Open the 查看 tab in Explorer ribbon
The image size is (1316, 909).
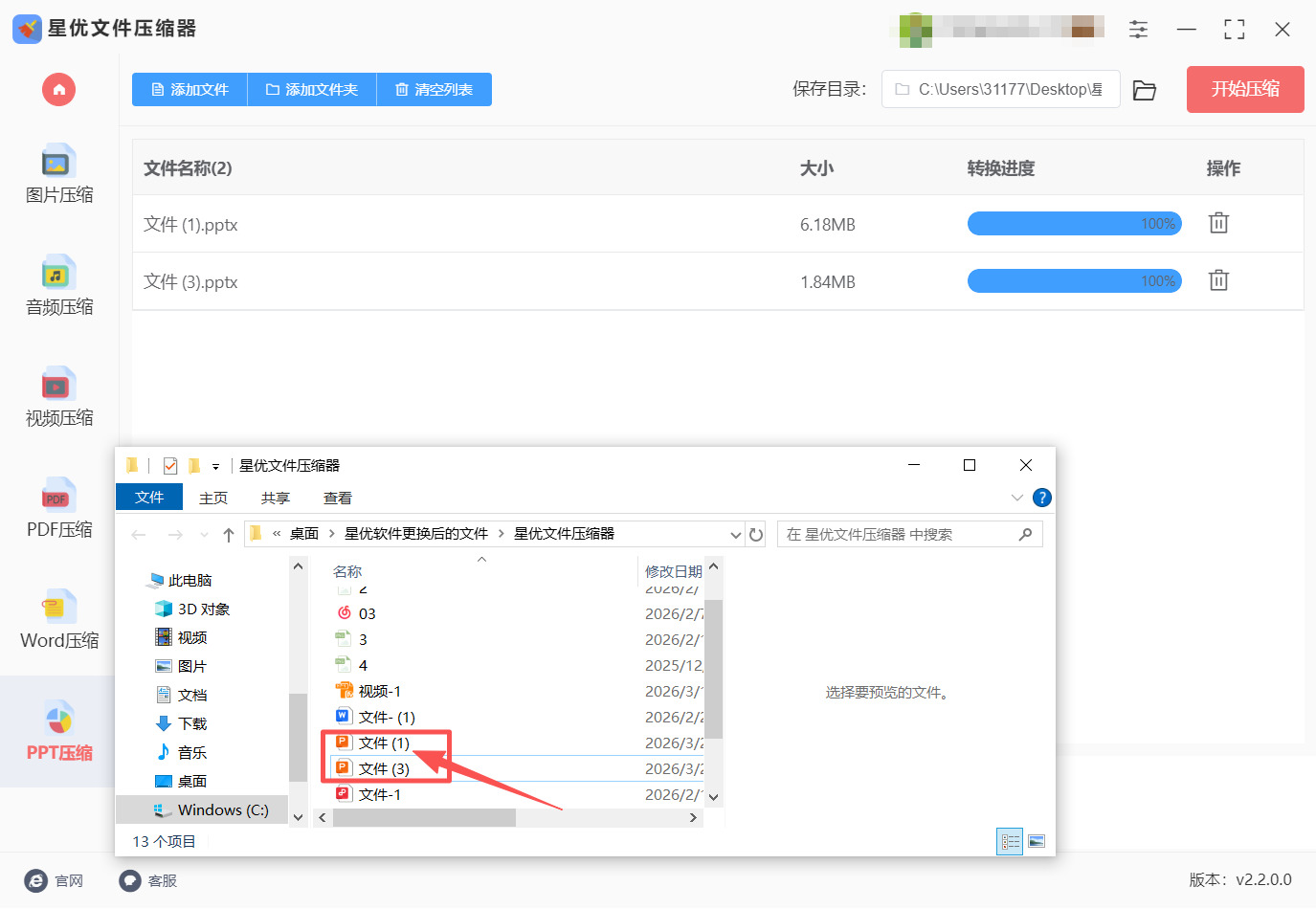(x=337, y=499)
